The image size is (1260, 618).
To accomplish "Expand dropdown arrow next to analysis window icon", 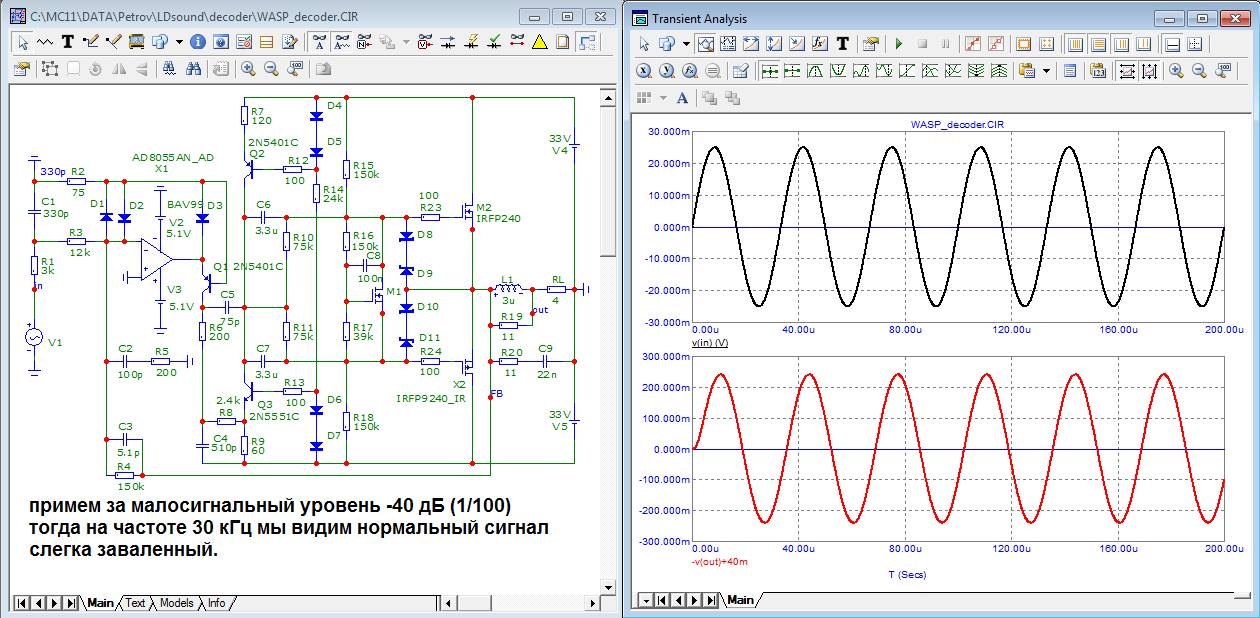I will (686, 44).
